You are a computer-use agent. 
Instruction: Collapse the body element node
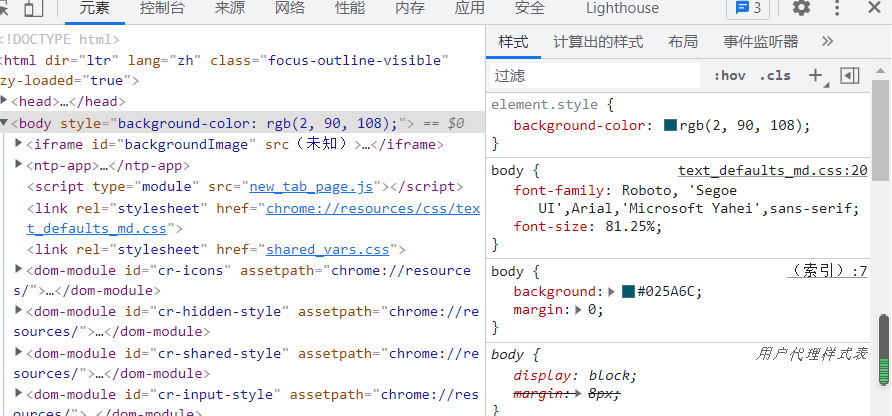pyautogui.click(x=5, y=122)
